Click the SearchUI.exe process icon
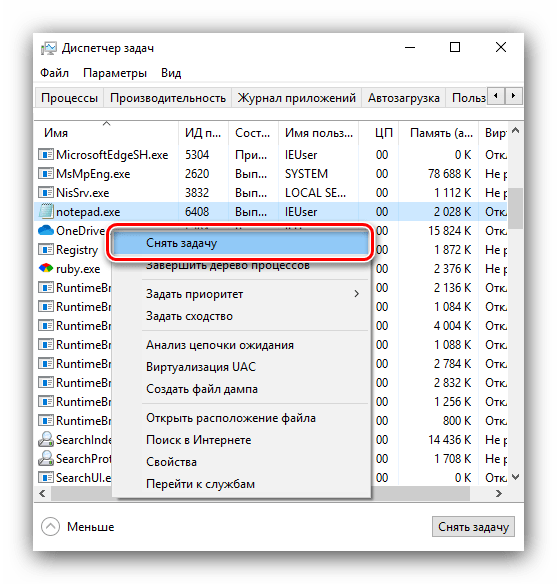Image resolution: width=557 pixels, height=584 pixels. click(46, 477)
